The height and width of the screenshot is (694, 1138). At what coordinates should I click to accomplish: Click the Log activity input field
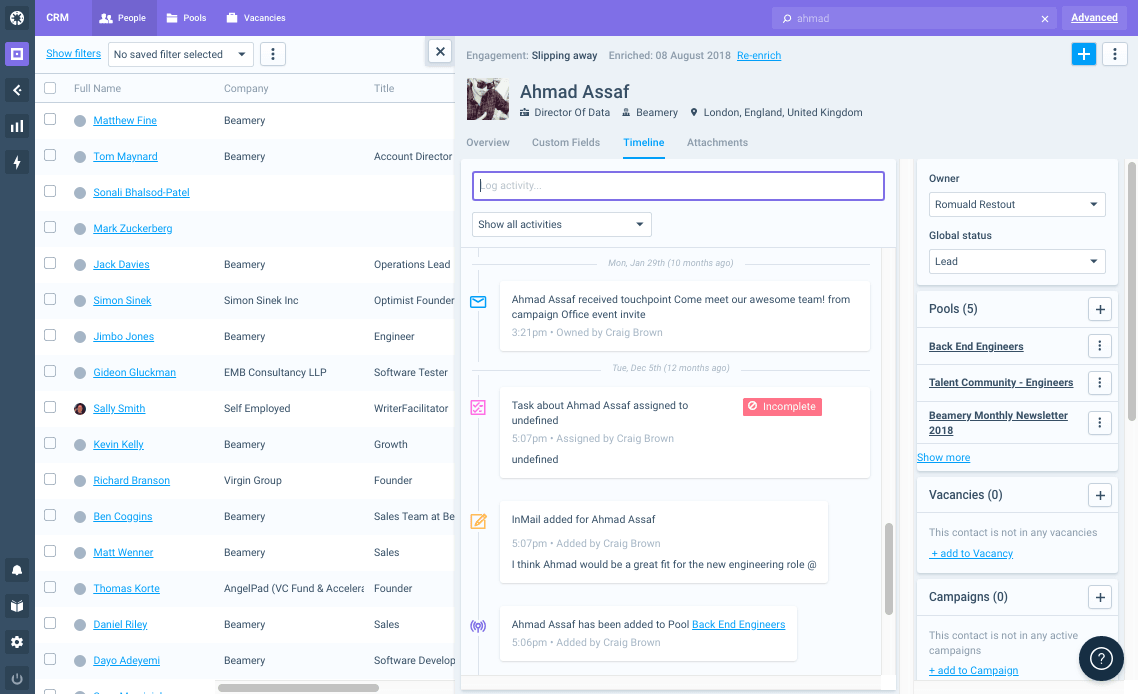click(x=678, y=185)
